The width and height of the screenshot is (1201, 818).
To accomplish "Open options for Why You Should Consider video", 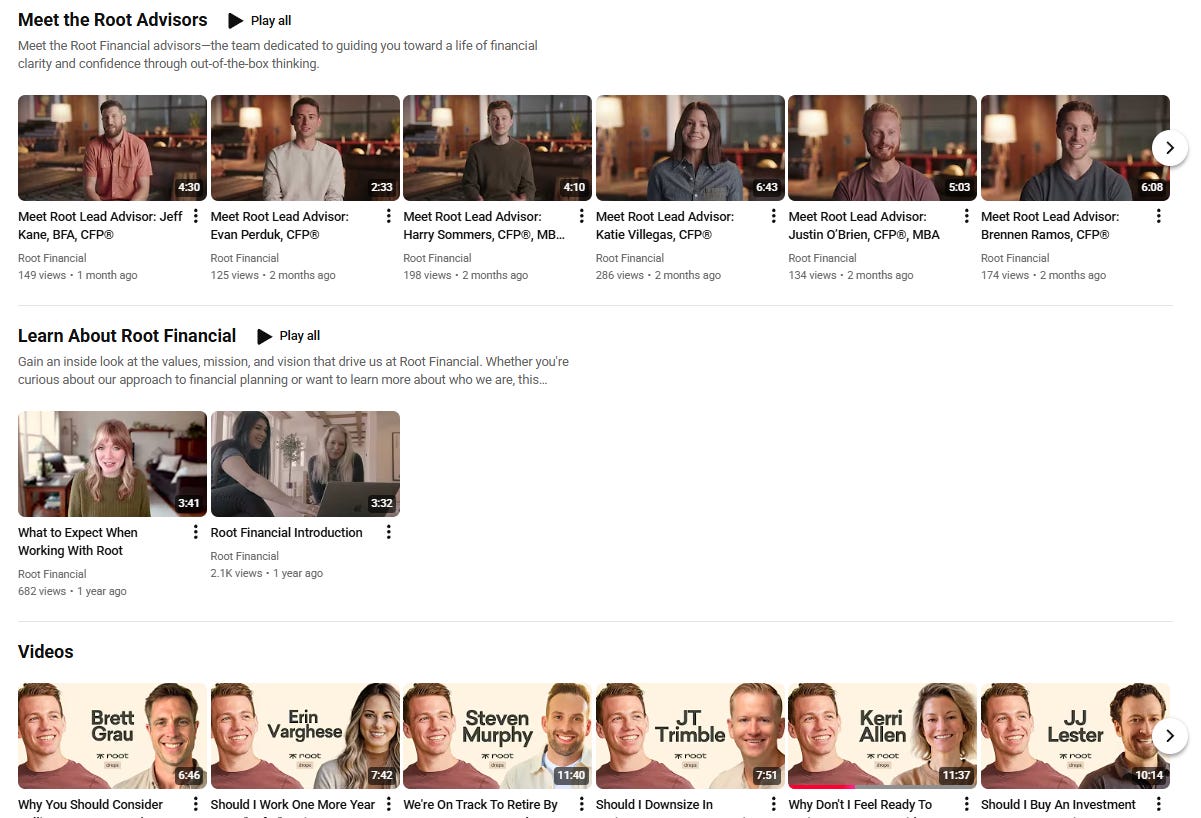I will point(196,804).
